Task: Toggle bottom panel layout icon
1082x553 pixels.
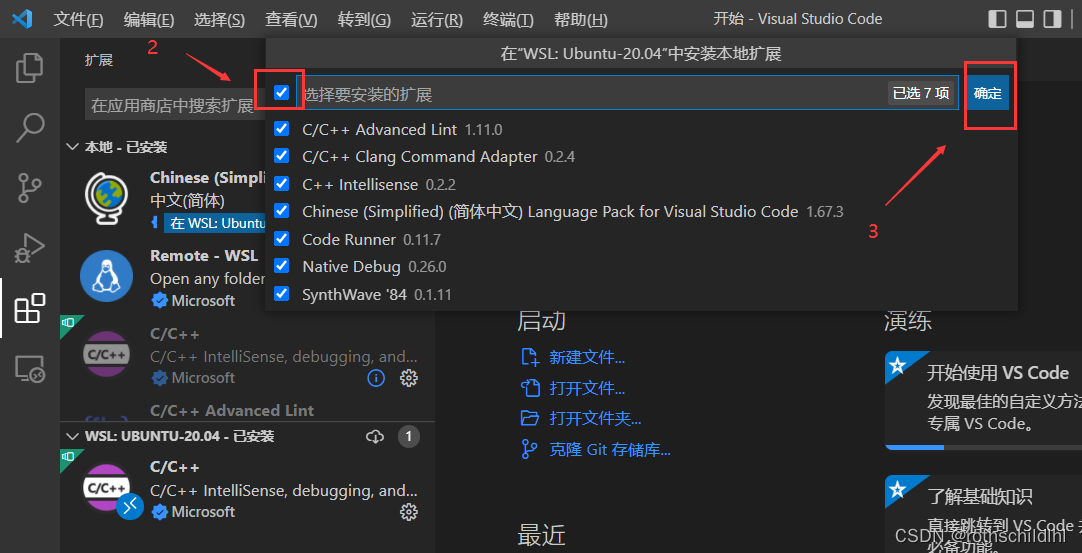Action: [1025, 19]
